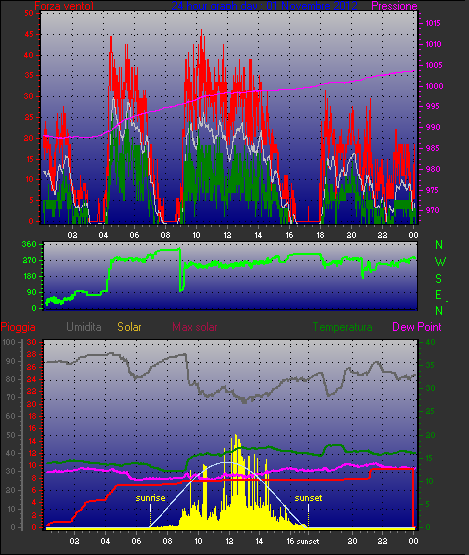The width and height of the screenshot is (469, 555).
Task: Select the 980 pressure axis value
Action: pyautogui.click(x=432, y=169)
